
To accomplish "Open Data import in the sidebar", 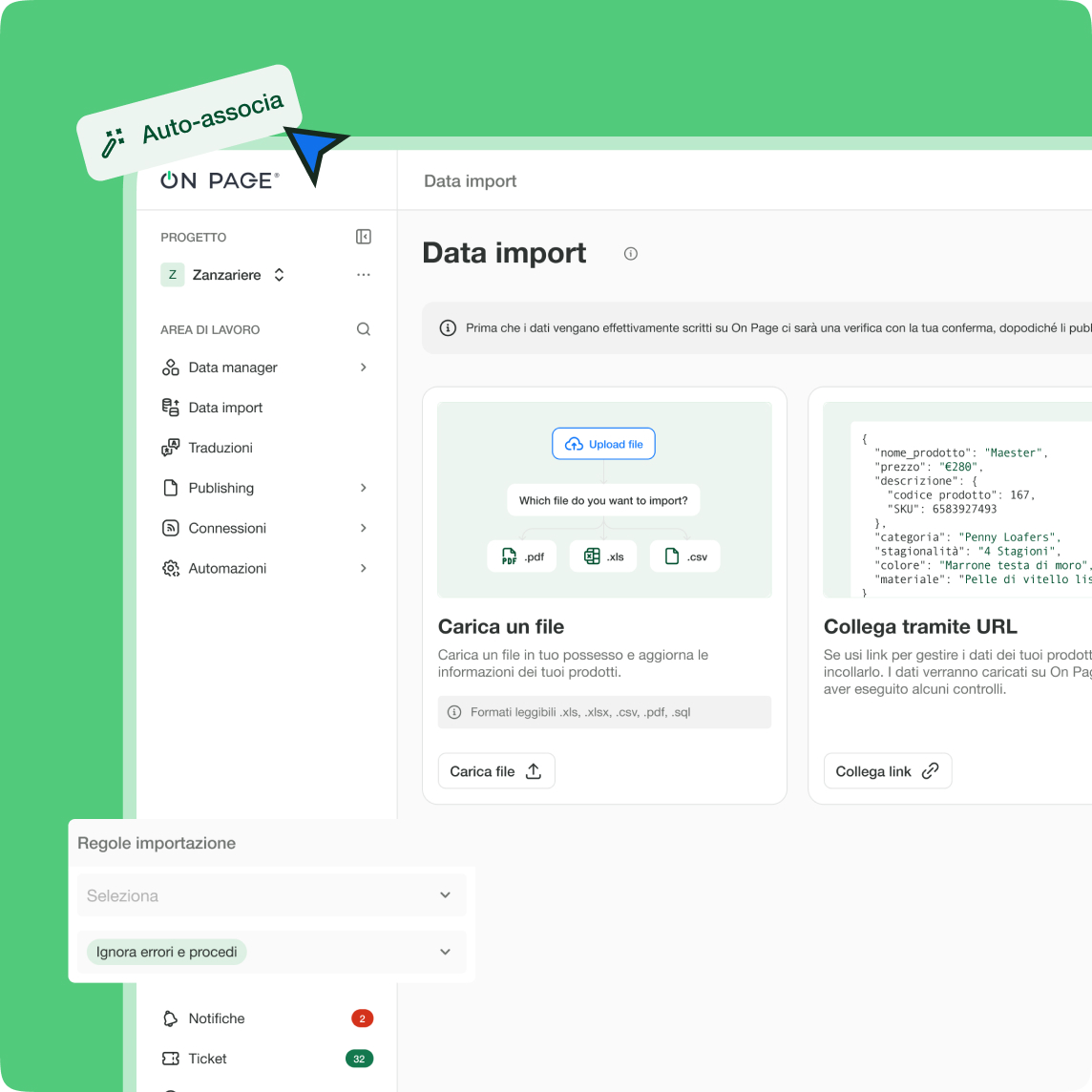I will pos(225,408).
